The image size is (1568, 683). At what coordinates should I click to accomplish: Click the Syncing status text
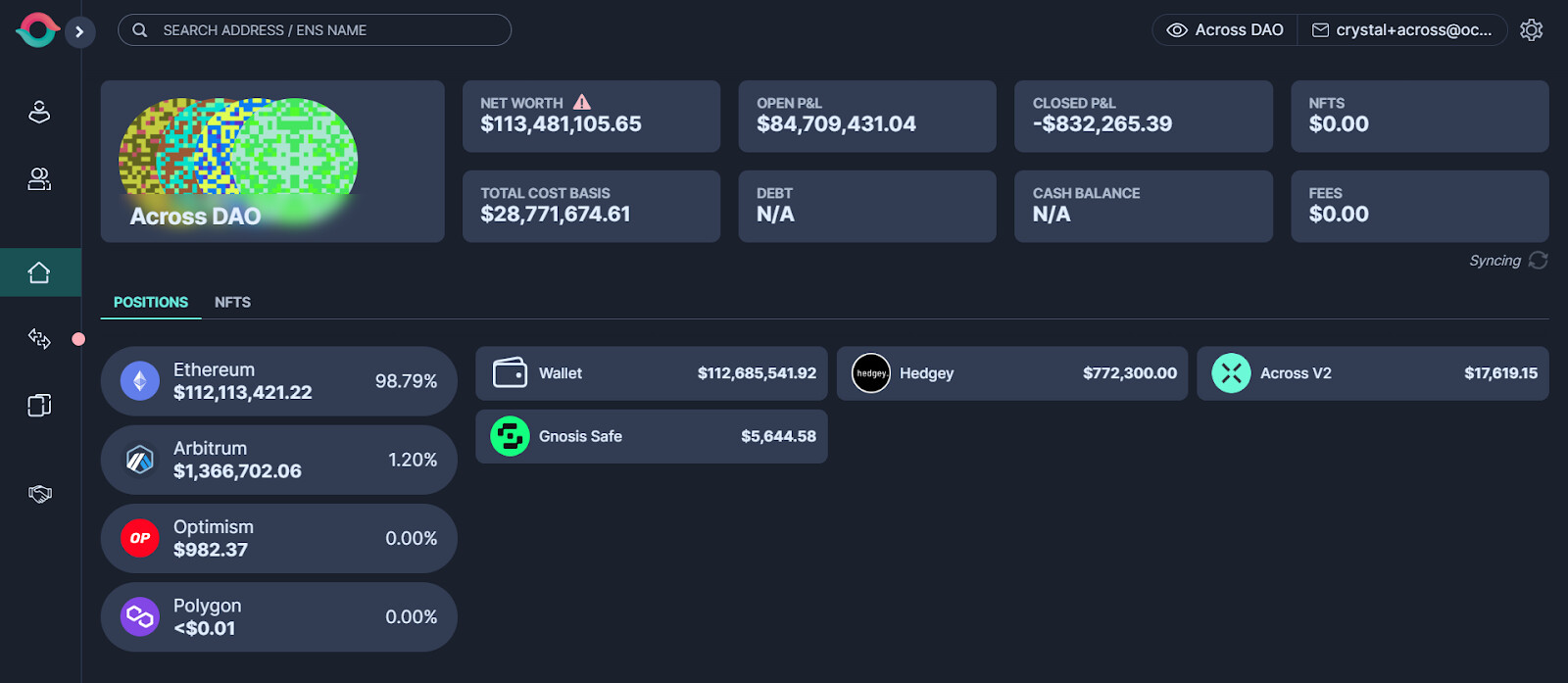[x=1494, y=261]
